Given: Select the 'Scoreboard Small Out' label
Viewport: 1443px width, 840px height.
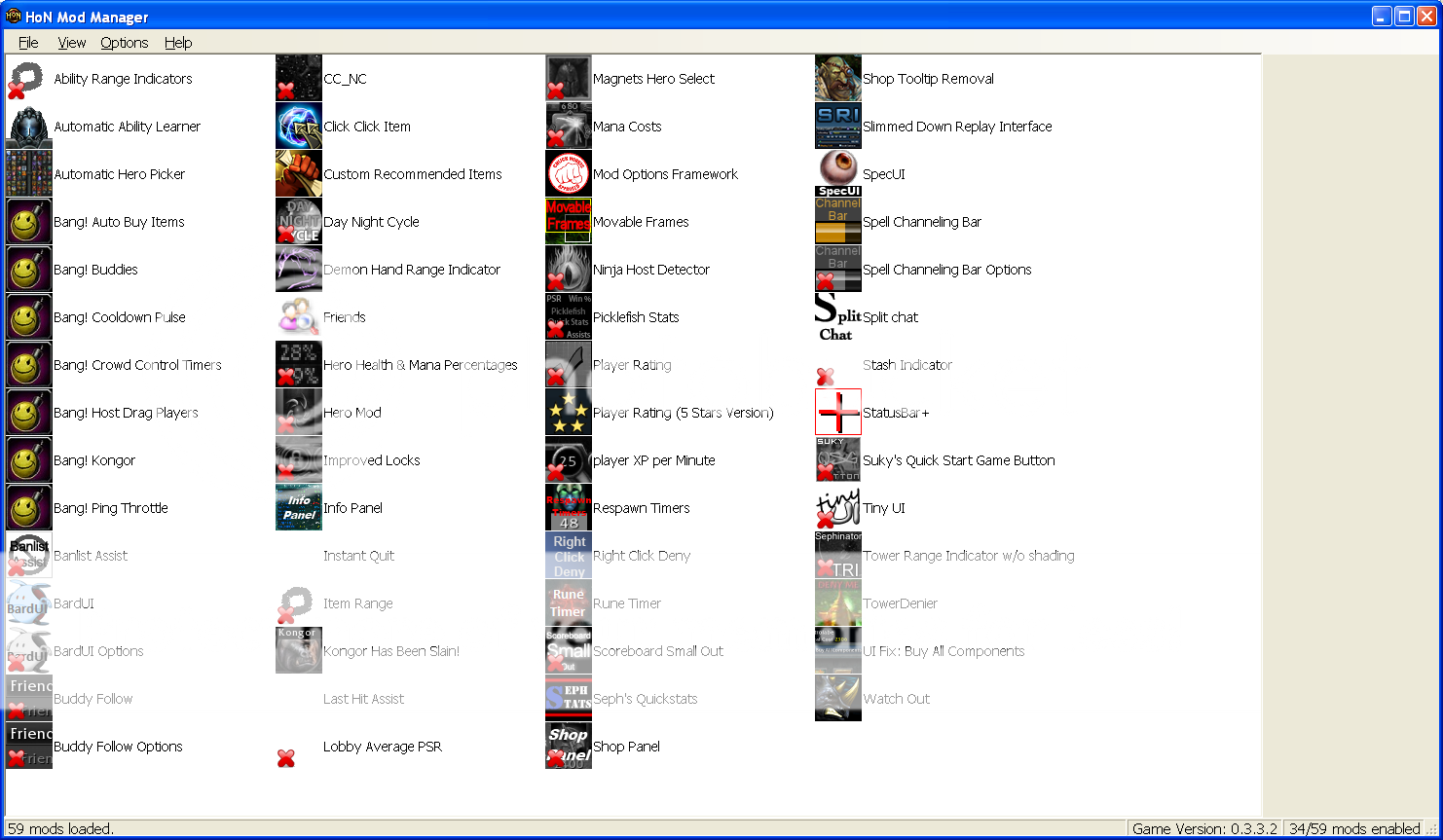Looking at the screenshot, I should tap(659, 651).
